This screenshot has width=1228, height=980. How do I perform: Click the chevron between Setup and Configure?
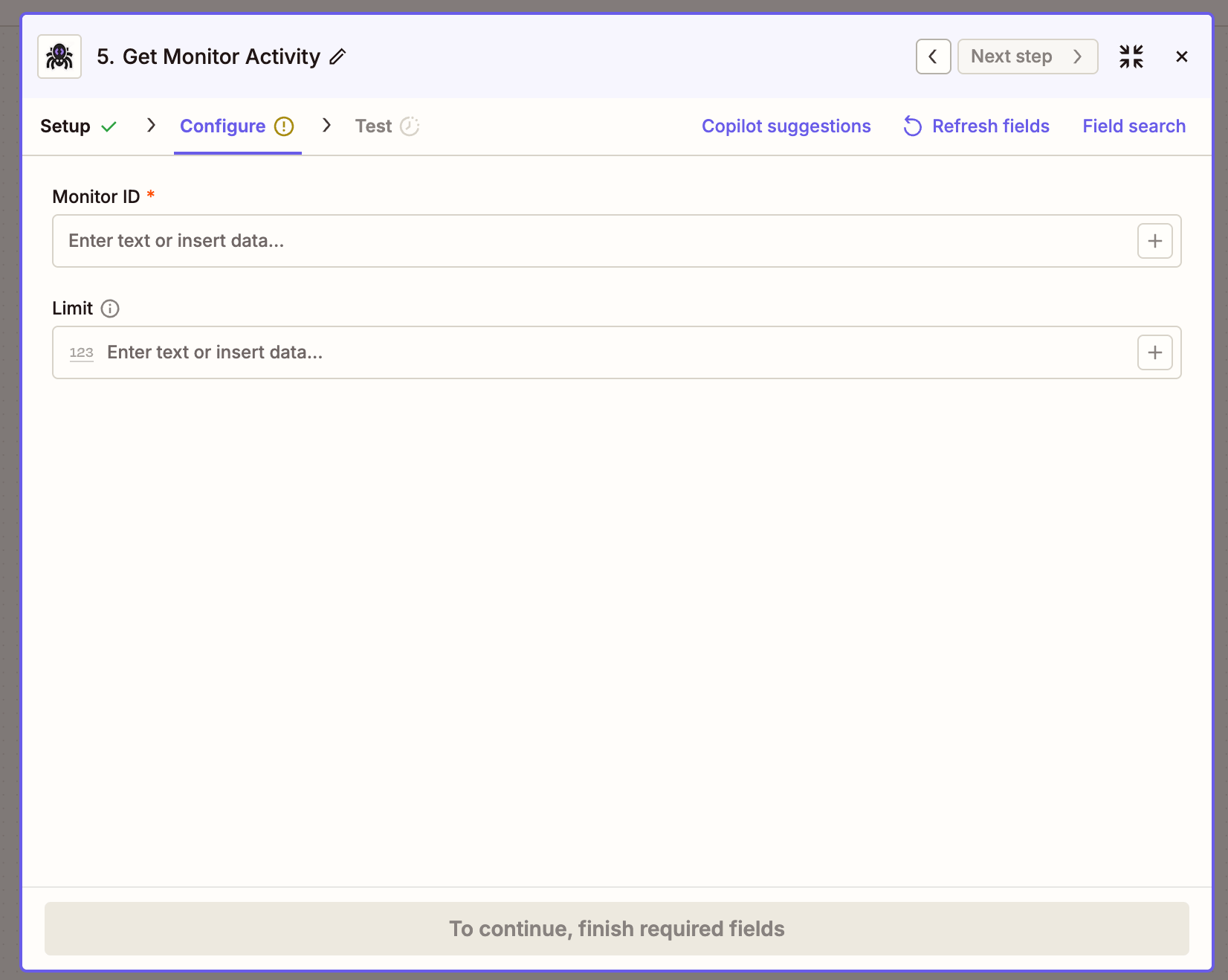coord(151,125)
